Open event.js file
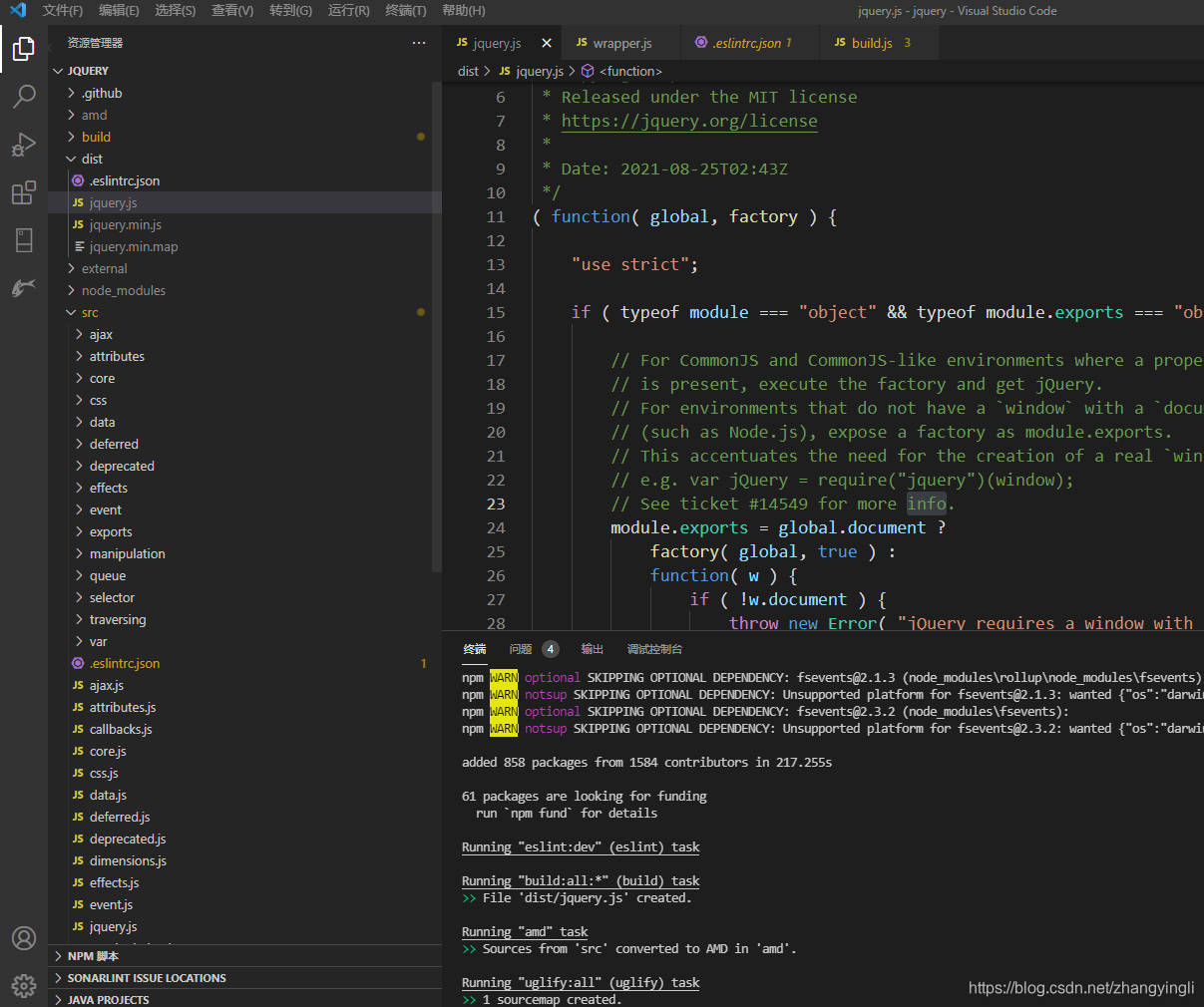The height and width of the screenshot is (1007, 1204). [x=239, y=904]
